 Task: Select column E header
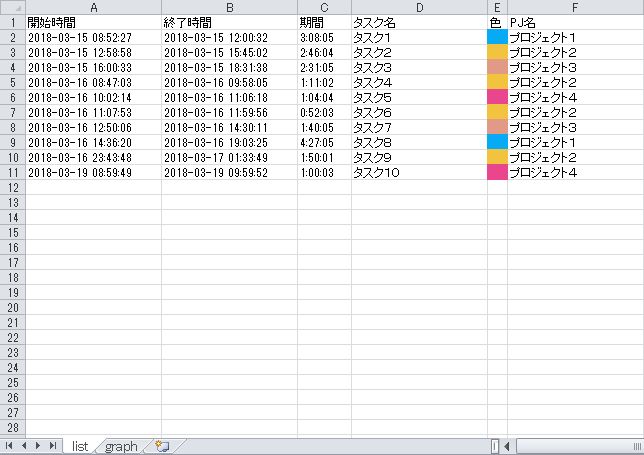pyautogui.click(x=497, y=7)
